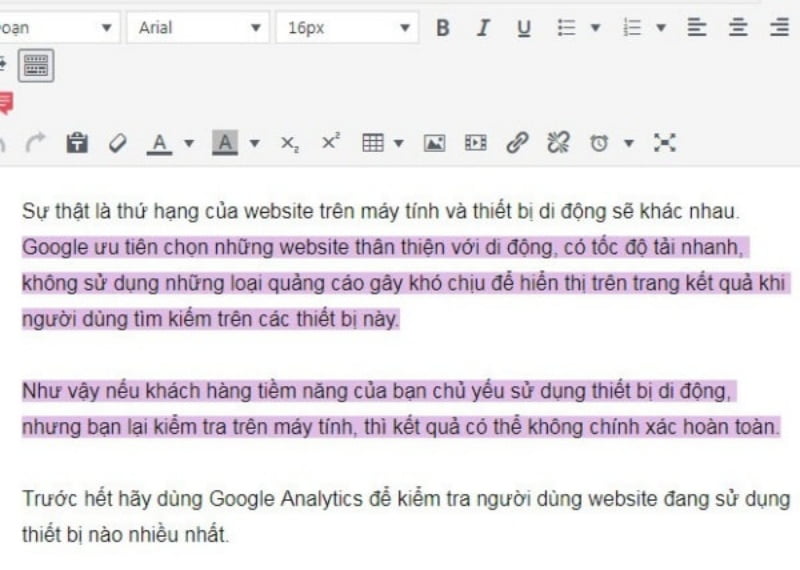
Task: Open the Arial font family dropdown
Action: tap(198, 28)
